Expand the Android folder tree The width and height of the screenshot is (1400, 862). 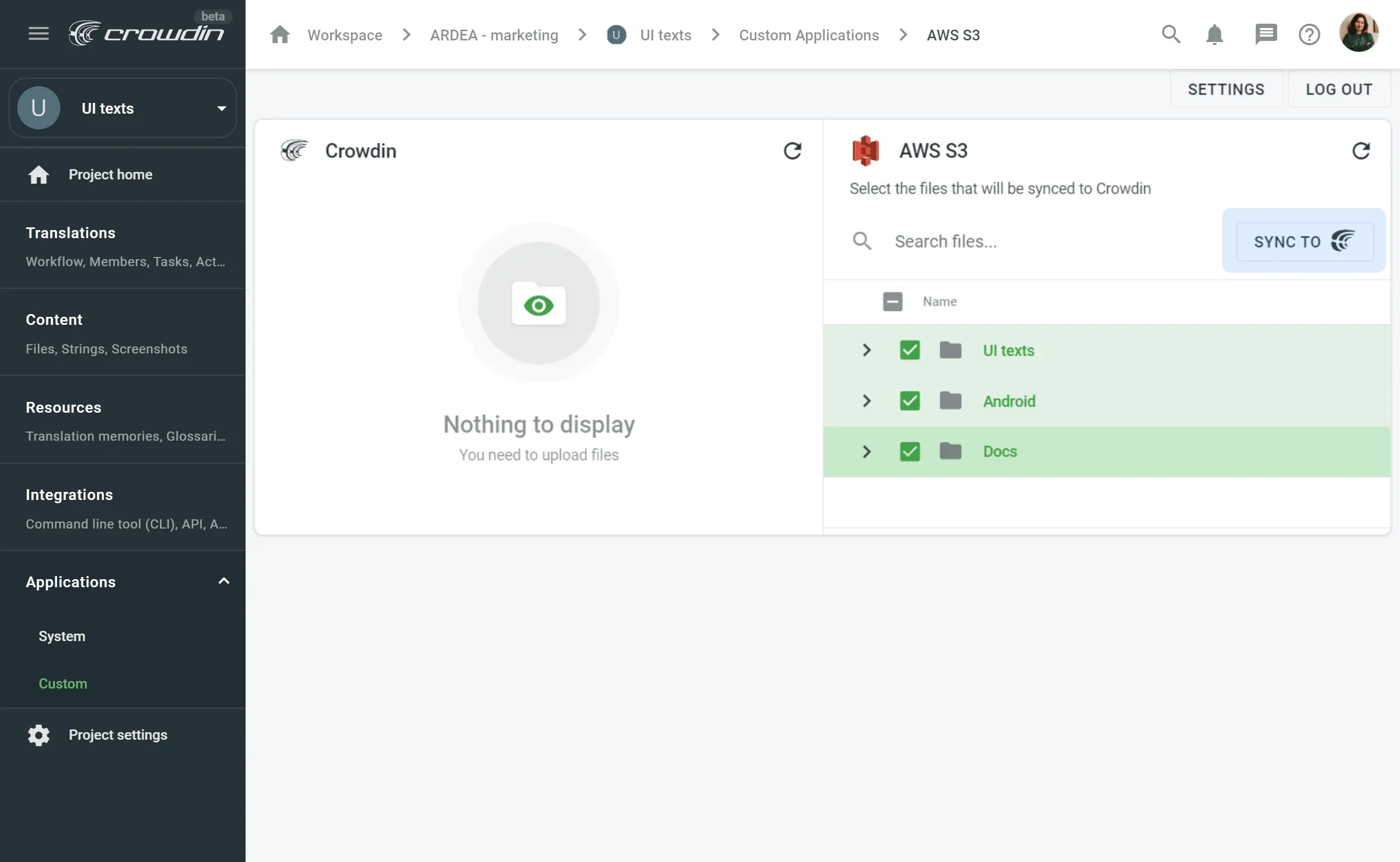(865, 400)
